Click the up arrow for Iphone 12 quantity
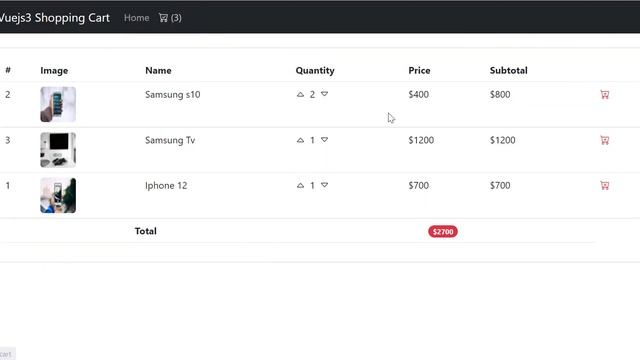 coord(300,185)
